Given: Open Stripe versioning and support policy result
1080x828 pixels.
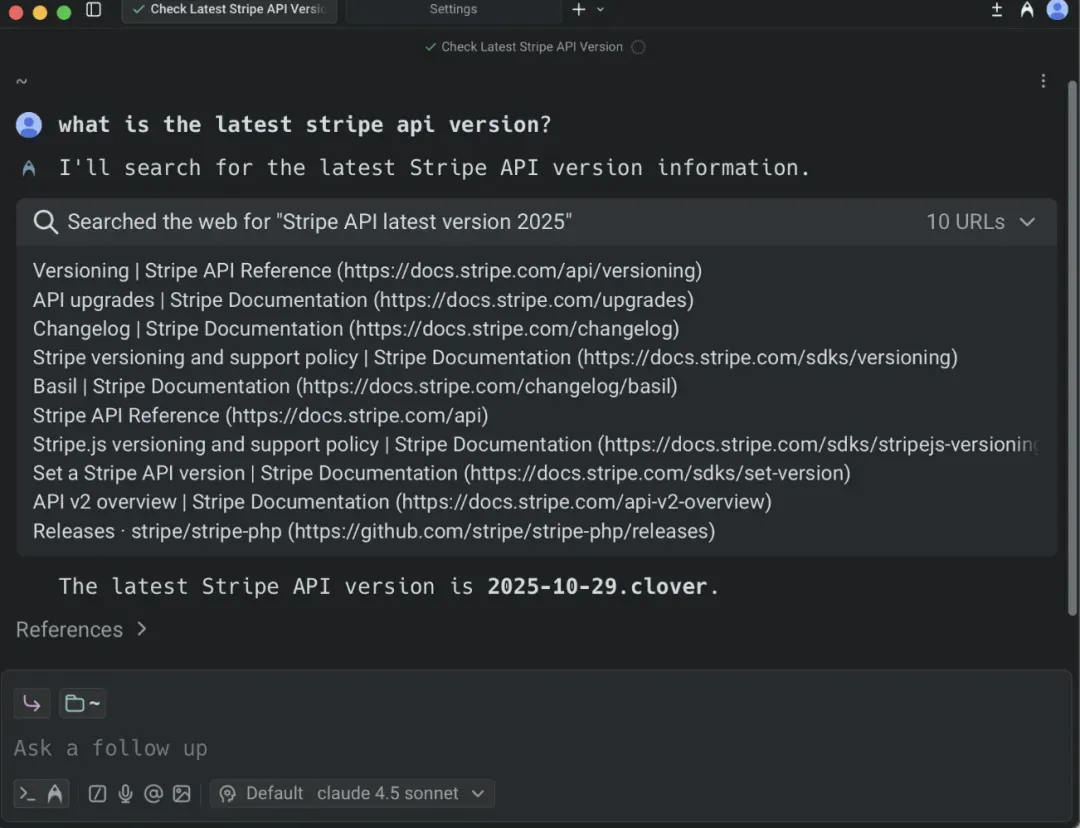Looking at the screenshot, I should point(495,358).
